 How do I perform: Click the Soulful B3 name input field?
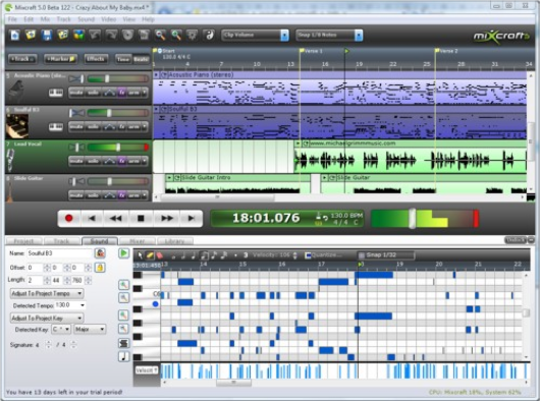pyautogui.click(x=59, y=254)
